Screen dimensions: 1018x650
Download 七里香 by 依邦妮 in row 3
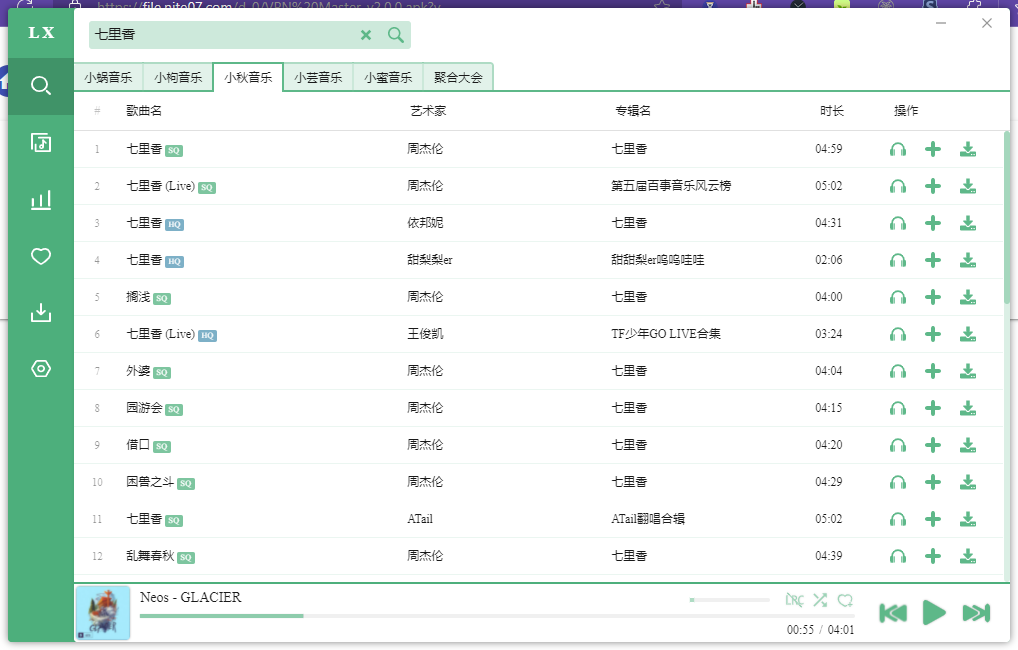968,223
